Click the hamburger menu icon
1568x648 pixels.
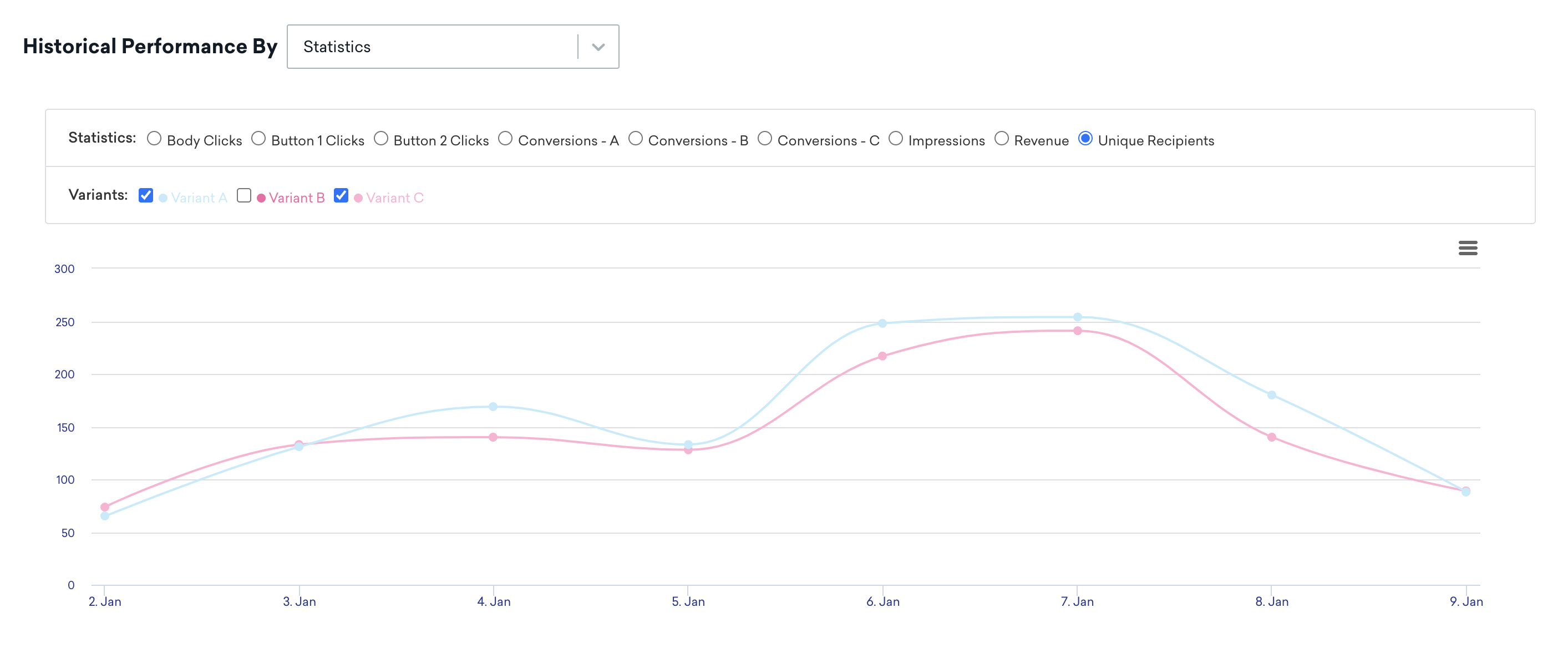(x=1468, y=248)
